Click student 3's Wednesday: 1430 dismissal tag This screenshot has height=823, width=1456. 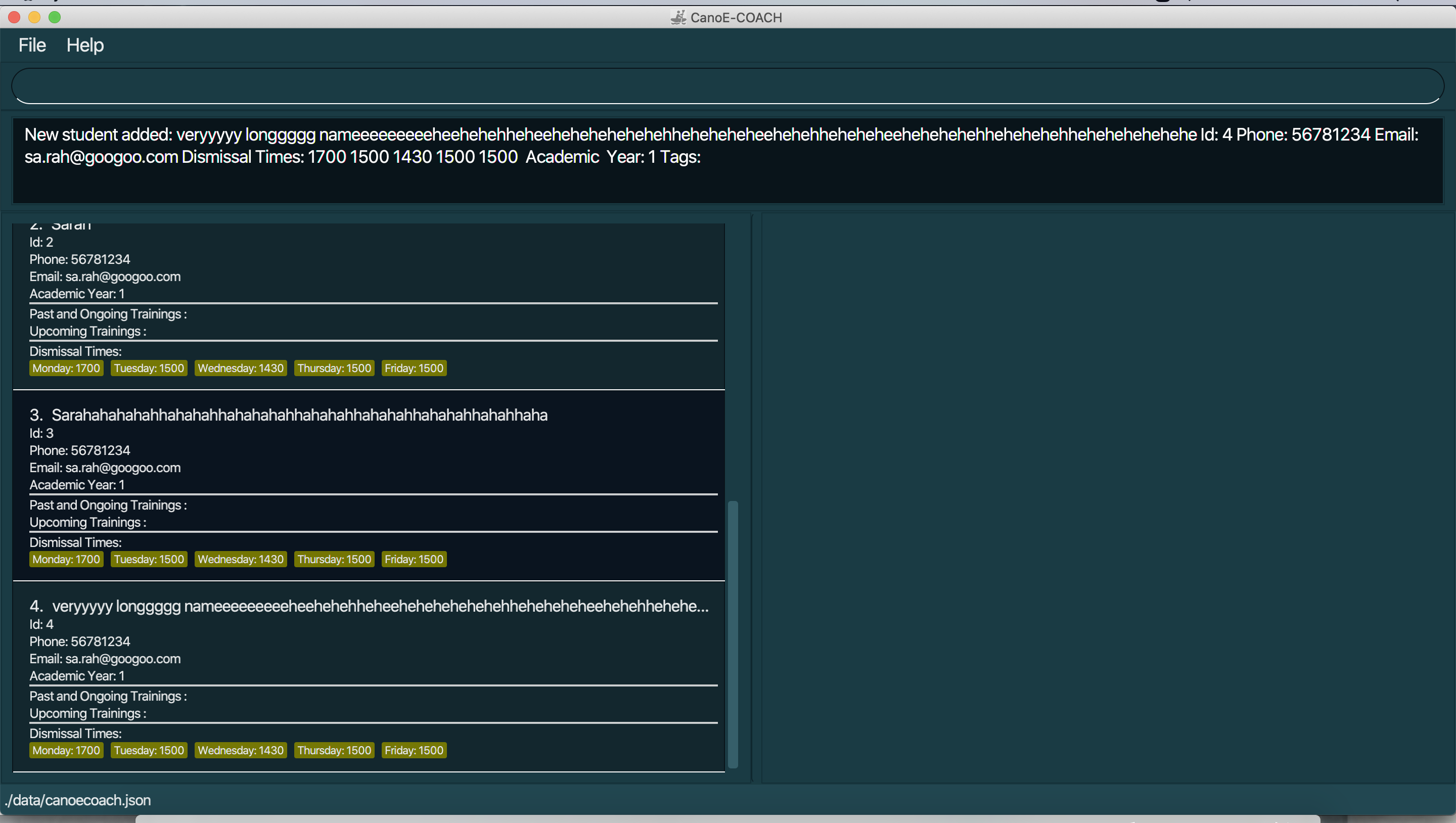[x=240, y=559]
